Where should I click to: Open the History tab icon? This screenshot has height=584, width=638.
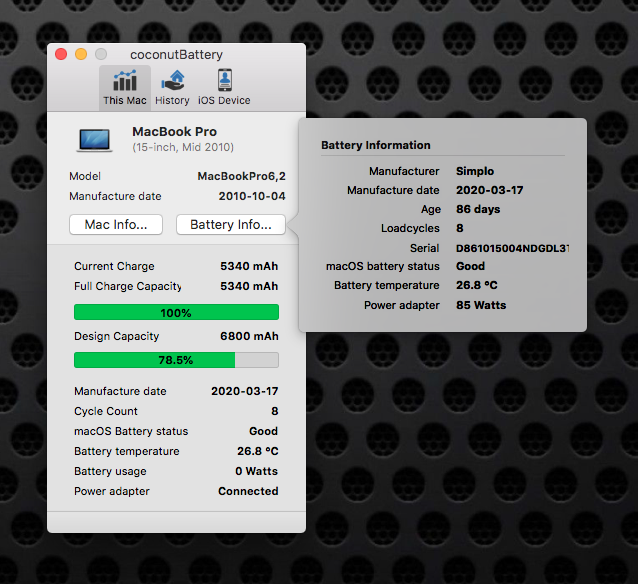[x=173, y=80]
